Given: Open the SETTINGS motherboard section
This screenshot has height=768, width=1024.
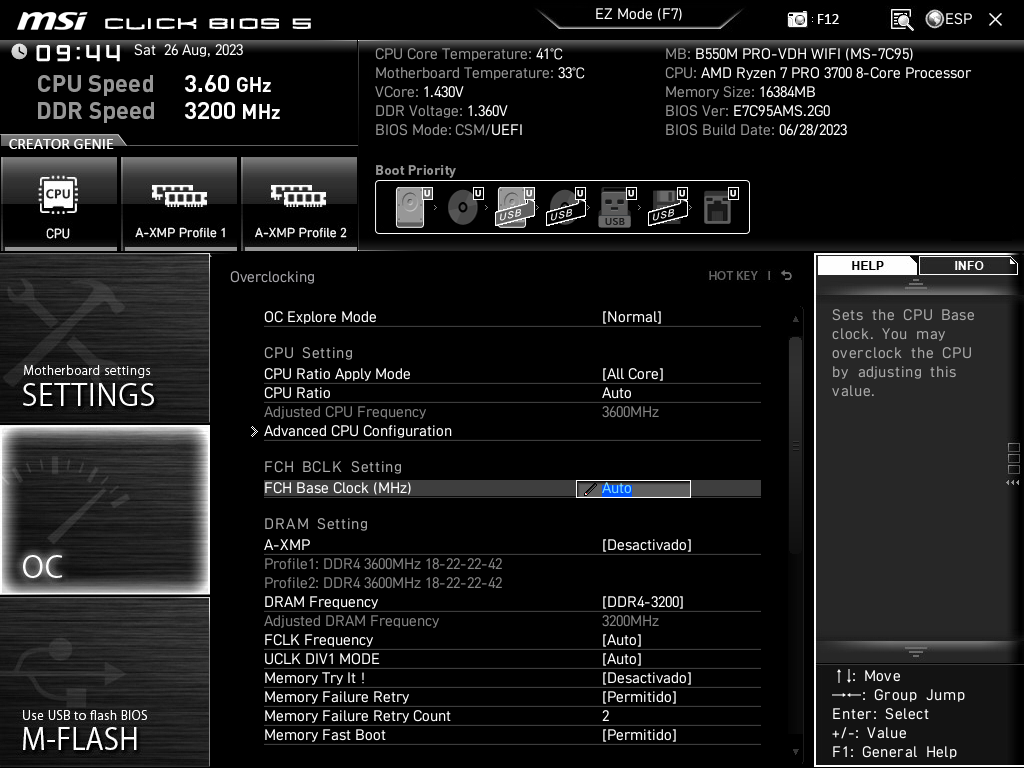Looking at the screenshot, I should pyautogui.click(x=104, y=338).
